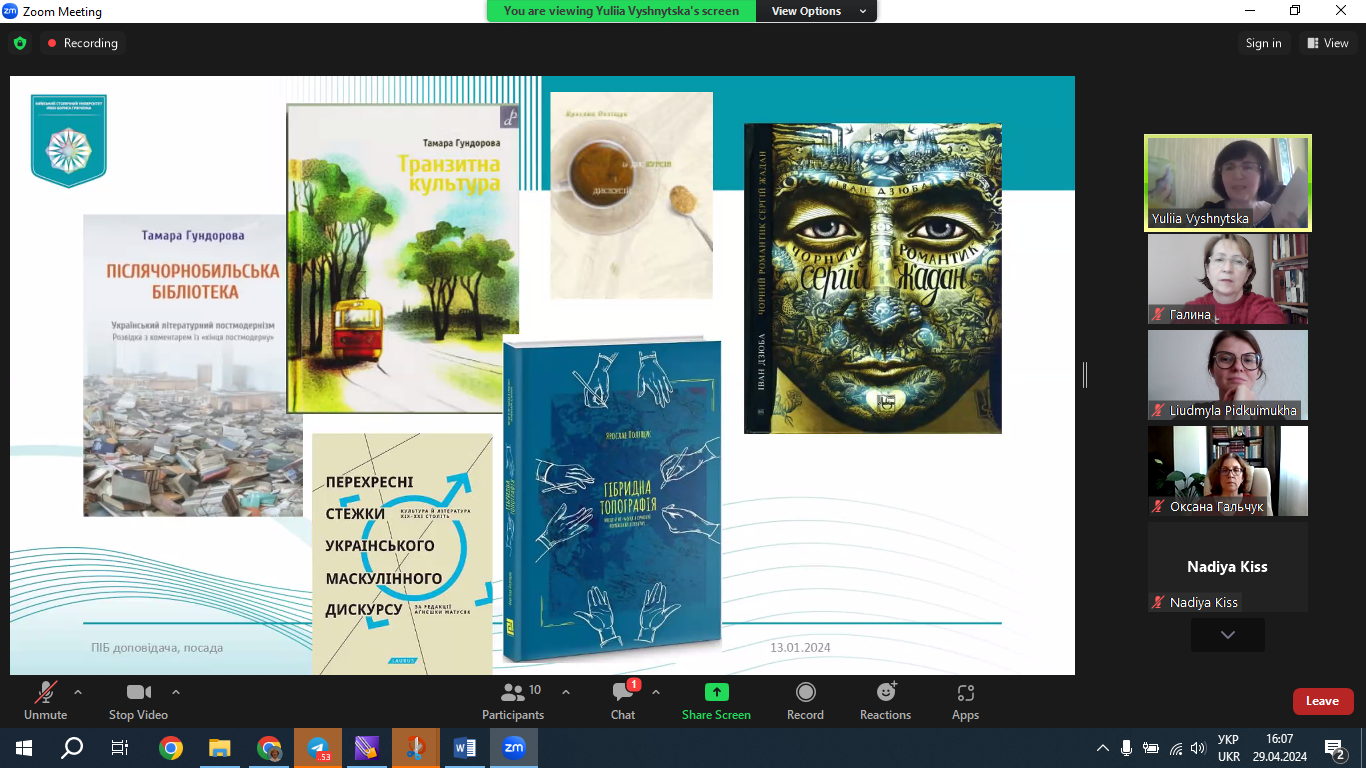Stop Video camera toggle

[138, 700]
